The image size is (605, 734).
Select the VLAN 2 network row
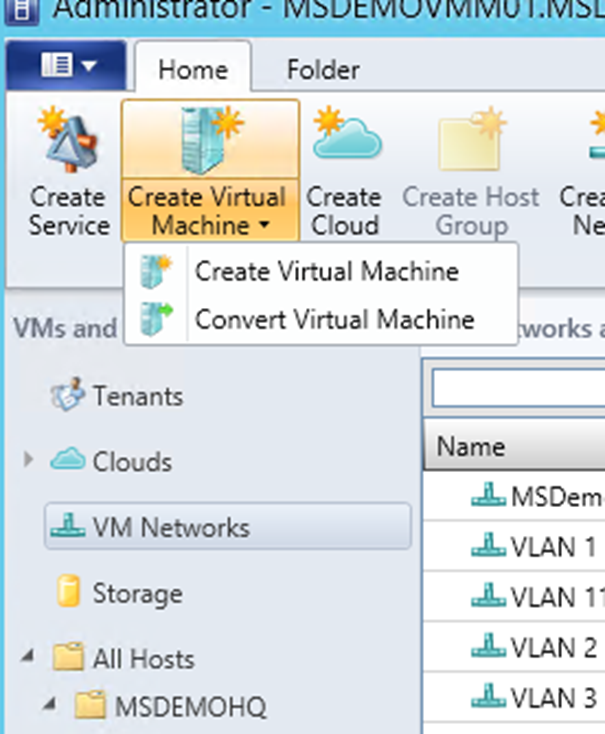(x=514, y=647)
